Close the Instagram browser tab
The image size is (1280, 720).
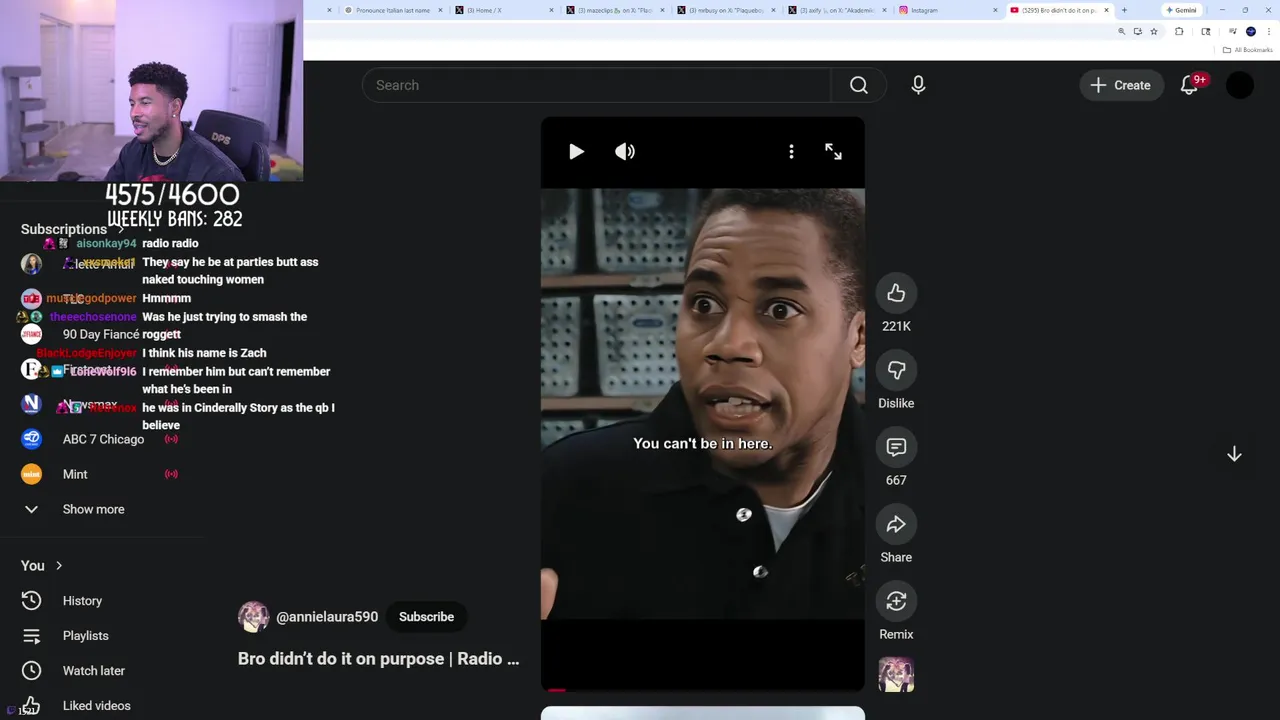point(995,10)
